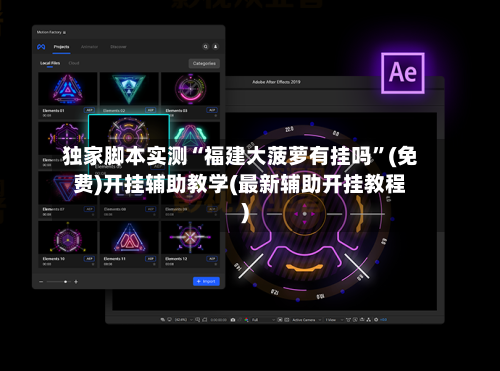Image resolution: width=500 pixels, height=371 pixels.
Task: Select the Elements 12 thumbnail
Action: [x=190, y=237]
